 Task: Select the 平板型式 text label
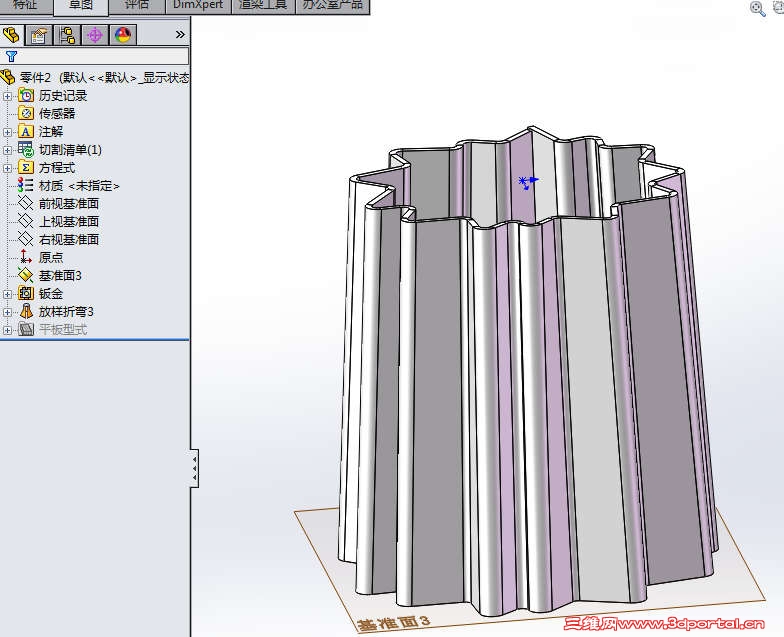click(63, 330)
